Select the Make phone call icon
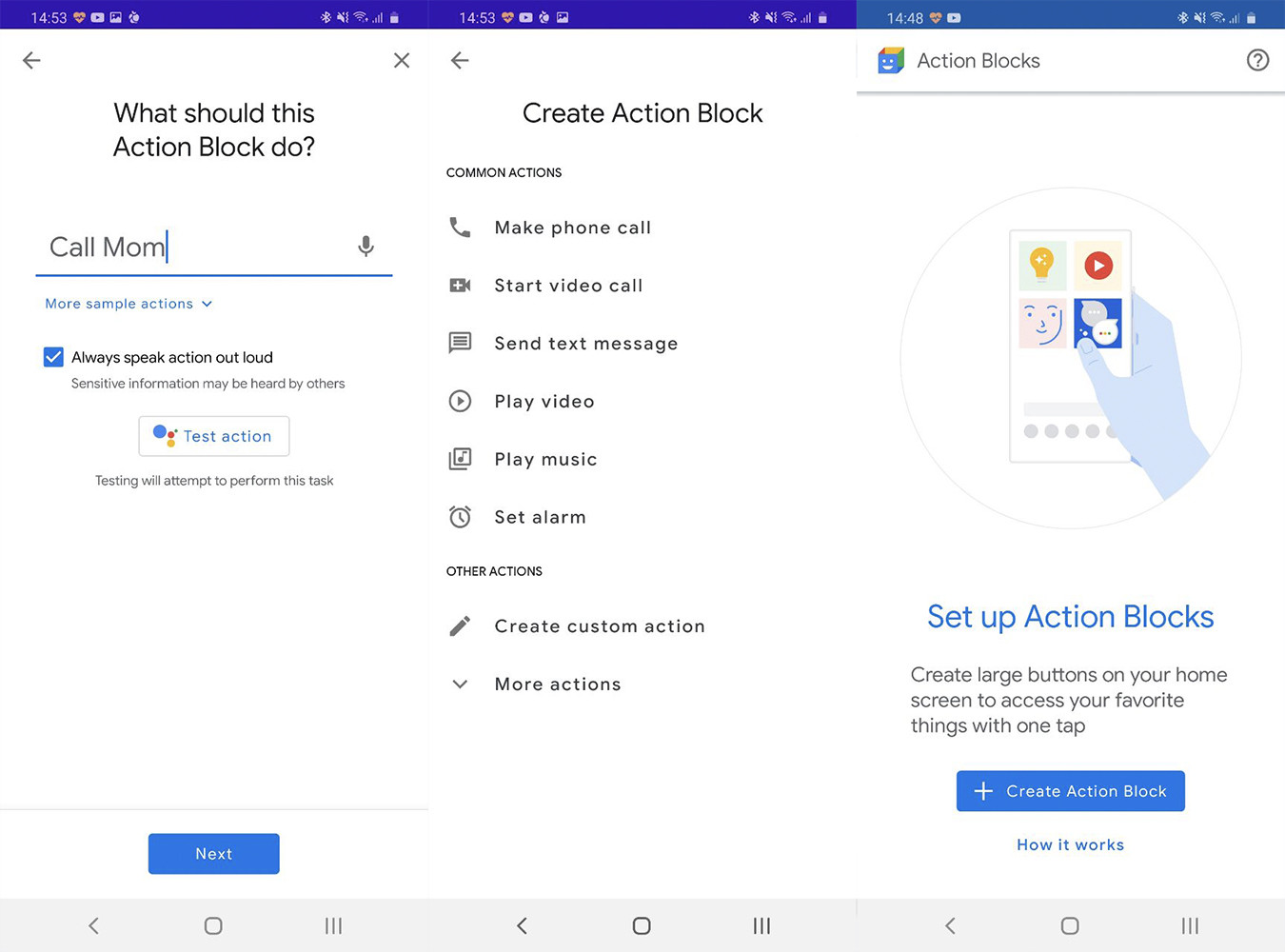This screenshot has width=1285, height=952. coord(460,228)
